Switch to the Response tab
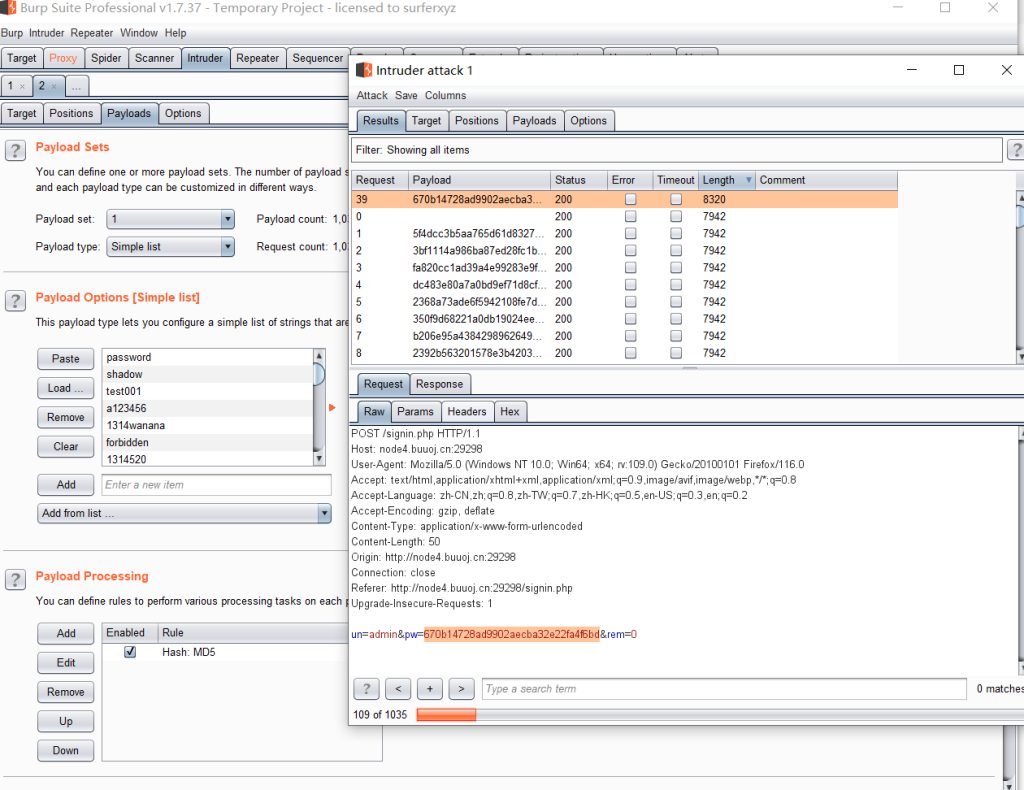Screen dimensions: 1024x790 point(439,384)
